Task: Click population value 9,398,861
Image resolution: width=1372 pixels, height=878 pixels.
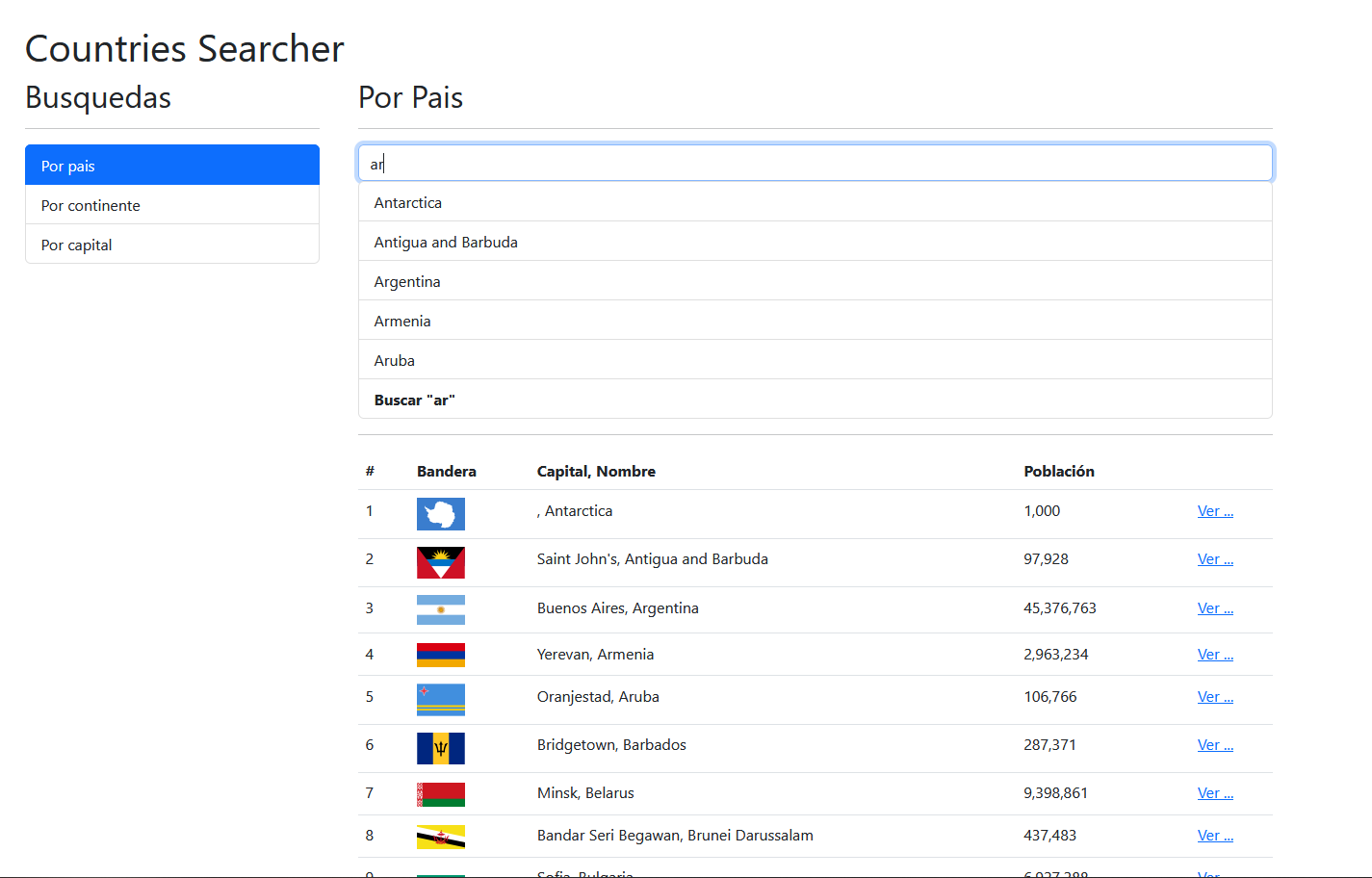Action: coord(1056,793)
